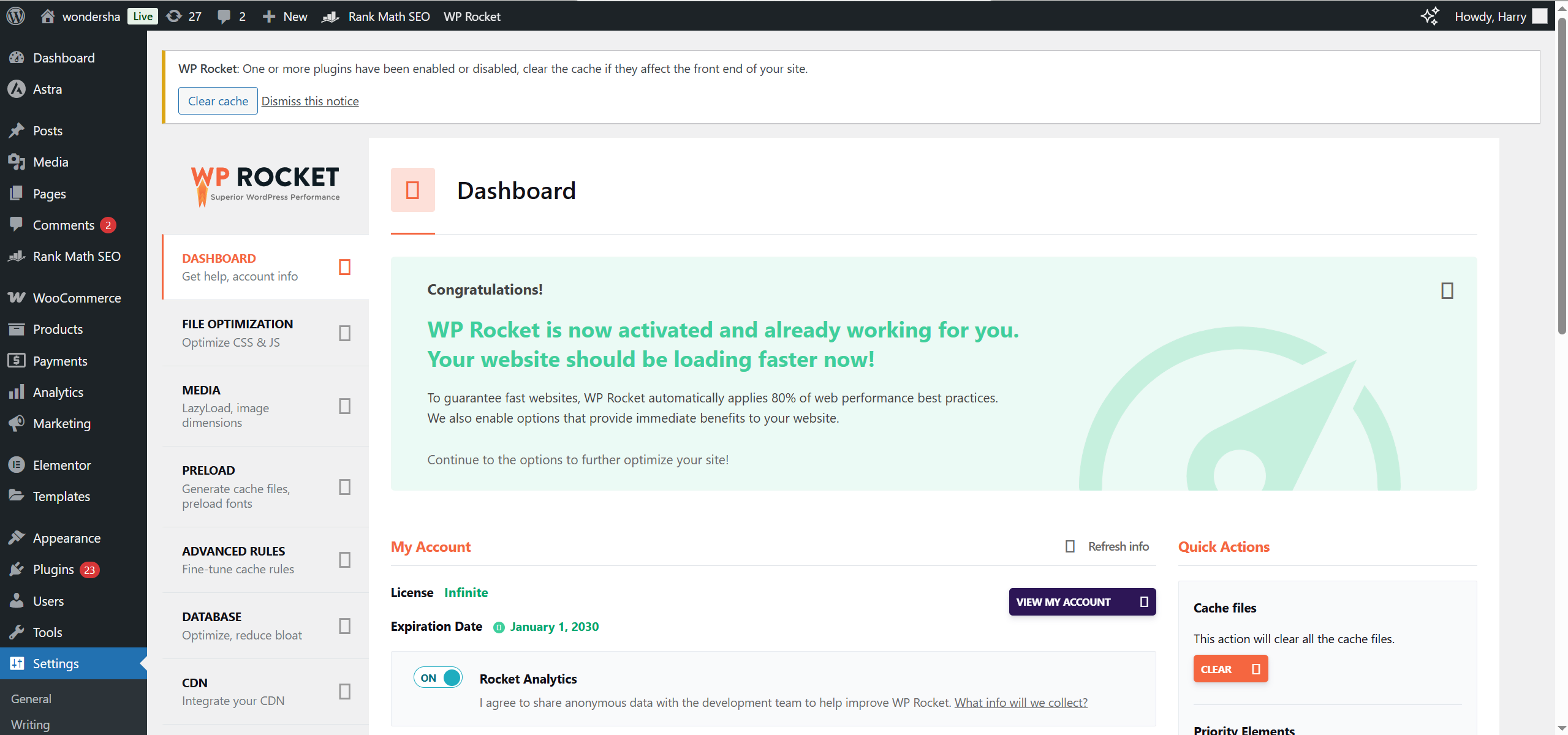The width and height of the screenshot is (1568, 735).
Task: Toggle the Rocket Analytics switch off
Action: [x=438, y=677]
